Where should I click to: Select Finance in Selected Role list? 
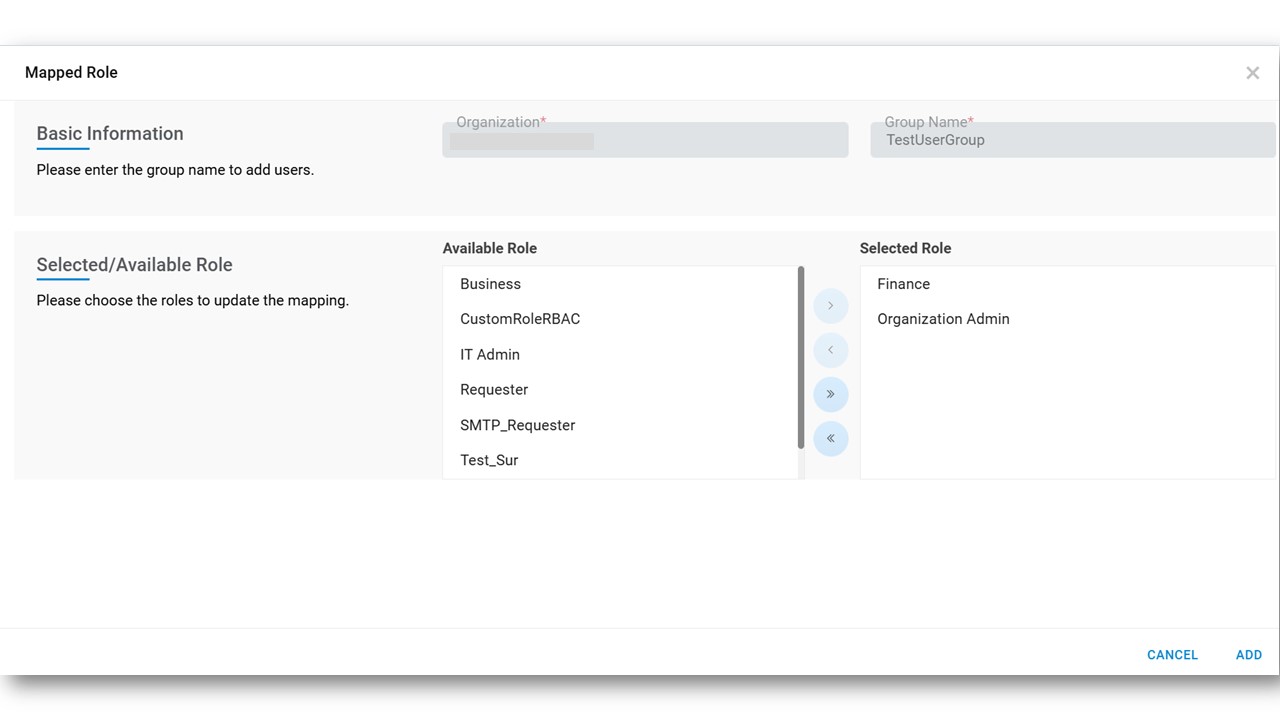903,284
